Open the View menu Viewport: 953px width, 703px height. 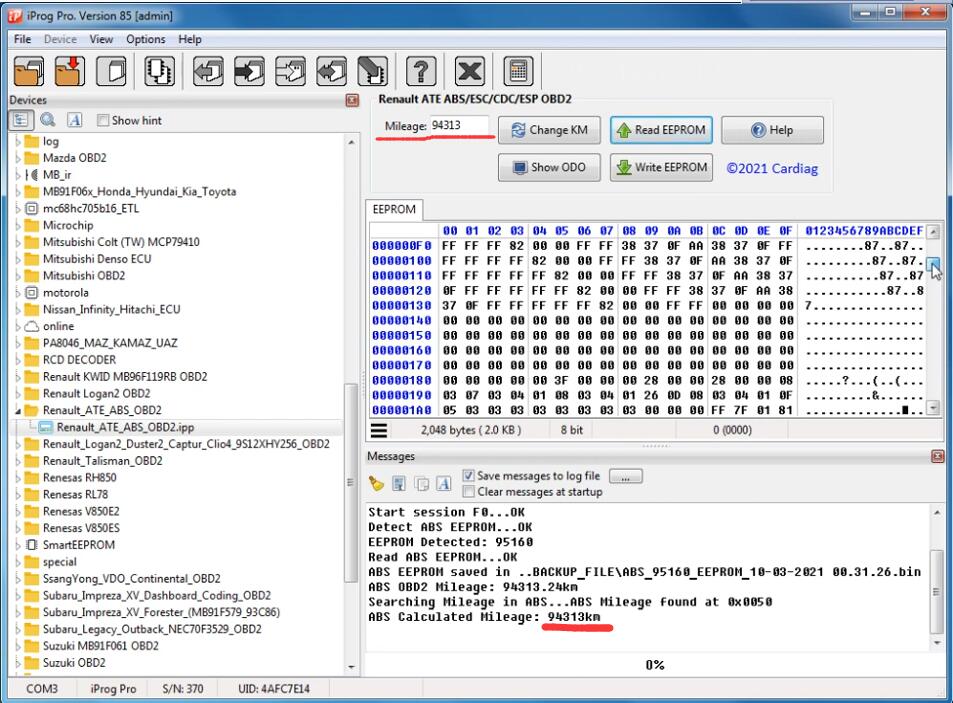[101, 39]
